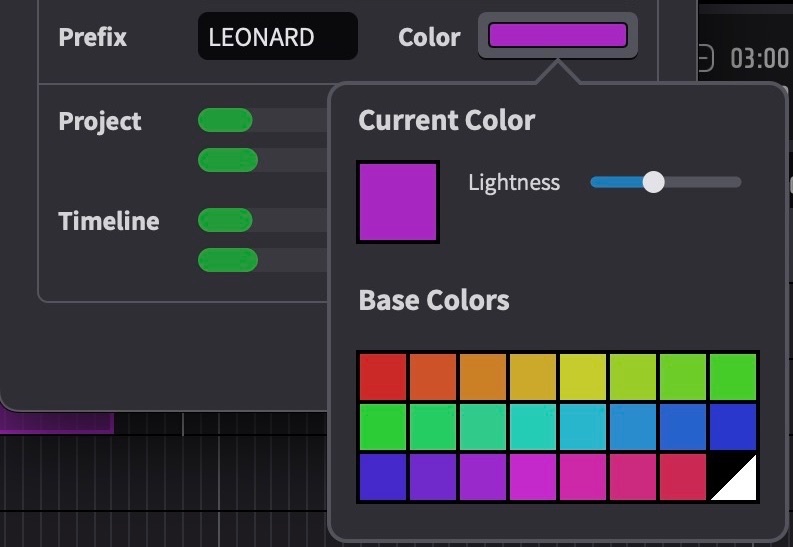Pick the sky blue base color swatch
793x547 pixels.
pos(583,427)
